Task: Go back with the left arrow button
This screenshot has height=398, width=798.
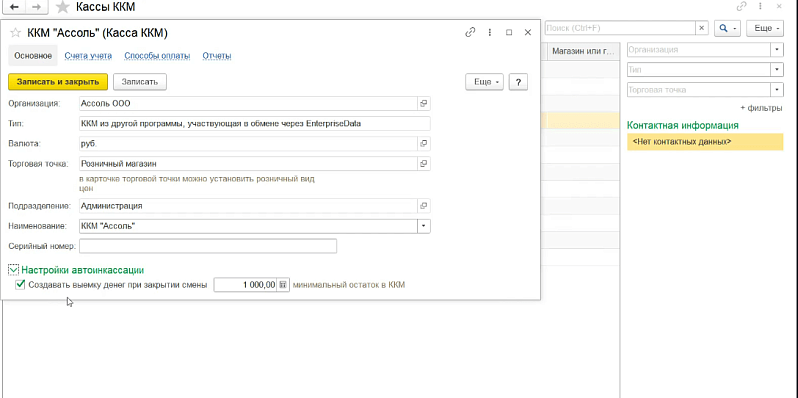Action: pos(14,7)
